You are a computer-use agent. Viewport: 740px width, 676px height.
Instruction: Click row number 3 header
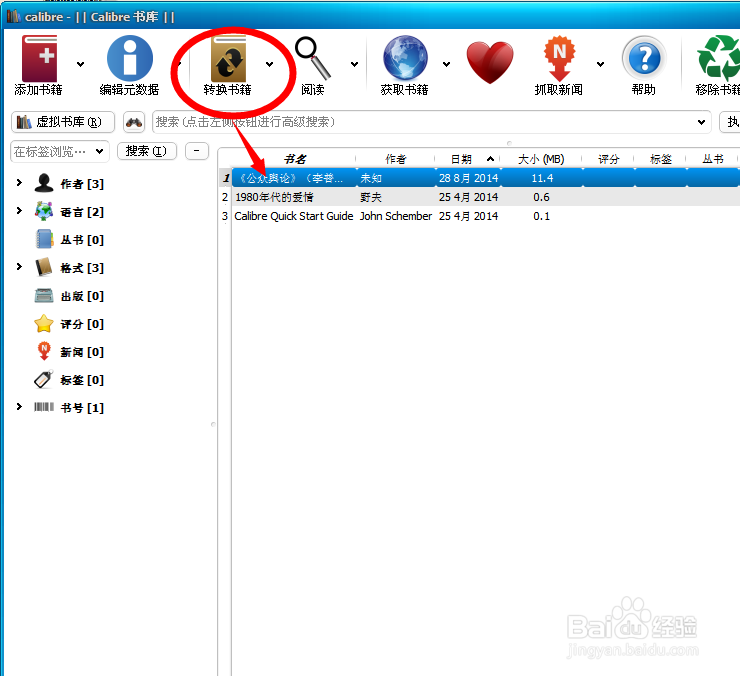(225, 216)
